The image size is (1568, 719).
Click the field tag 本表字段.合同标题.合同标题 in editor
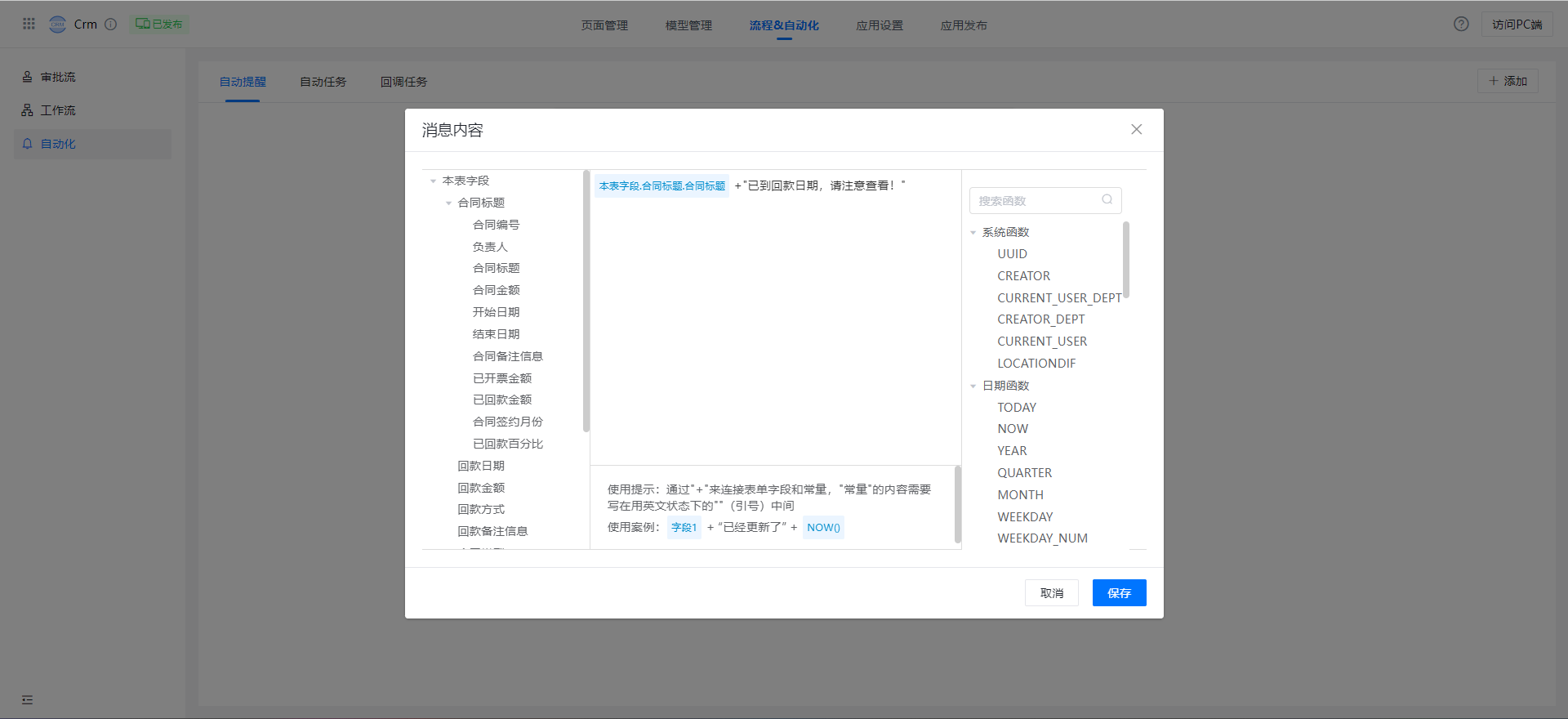661,186
